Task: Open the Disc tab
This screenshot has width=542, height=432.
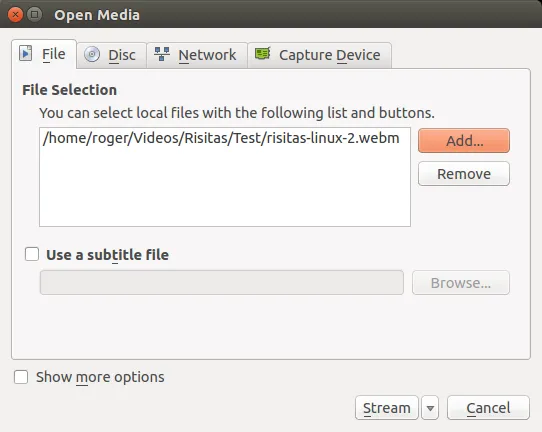Action: pos(112,55)
